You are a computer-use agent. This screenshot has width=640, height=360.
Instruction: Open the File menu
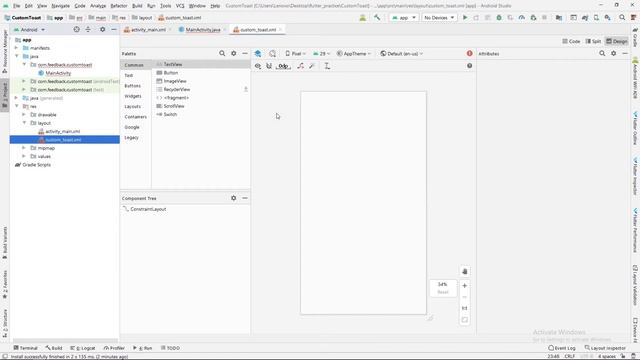(x=16, y=6)
